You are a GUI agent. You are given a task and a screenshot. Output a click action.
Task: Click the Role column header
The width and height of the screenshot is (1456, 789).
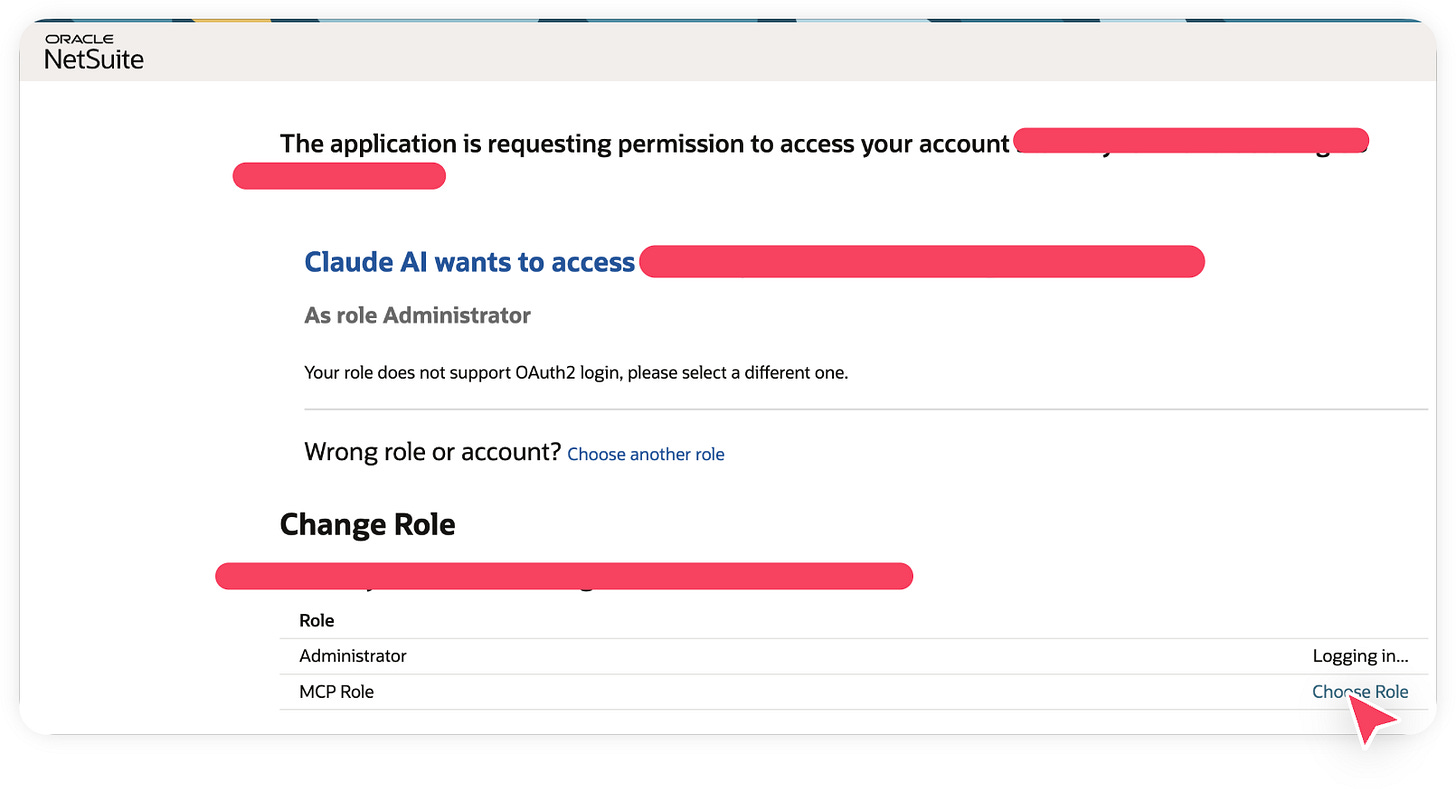click(317, 620)
